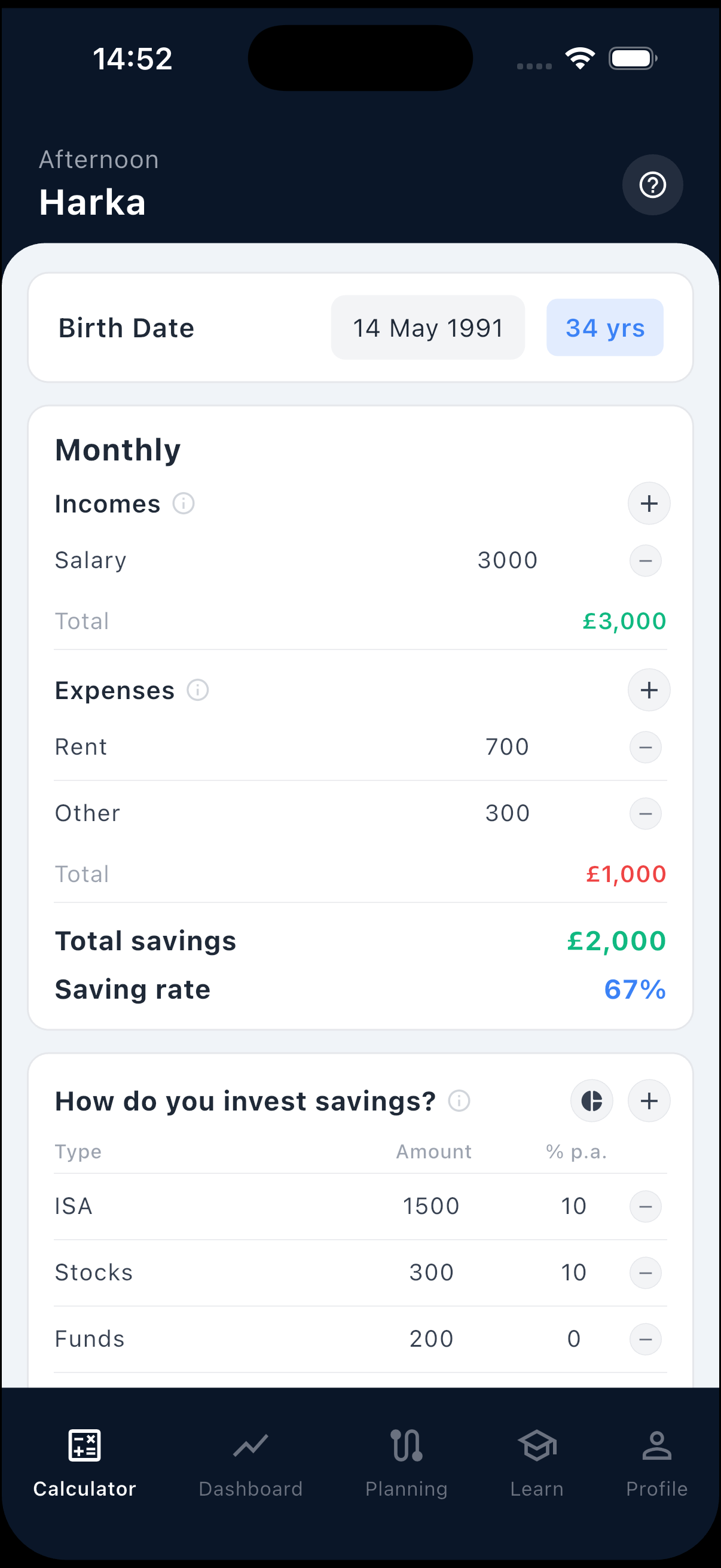Open the birth date picker

(x=427, y=328)
